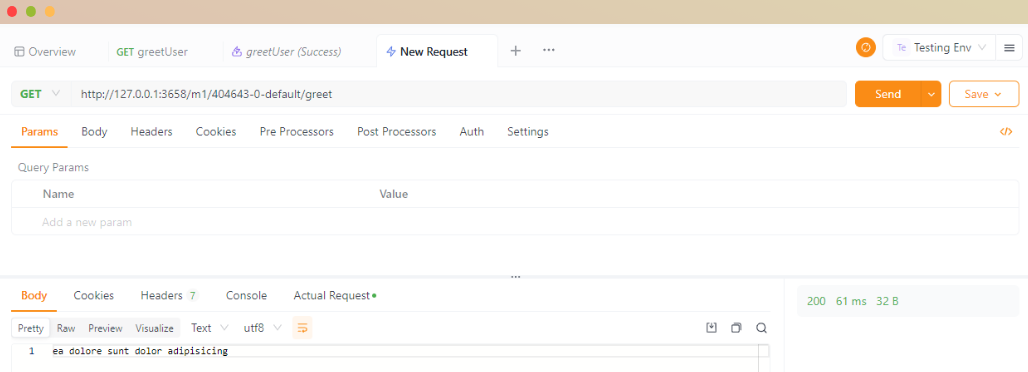Add a new tab with plus icon
The height and width of the screenshot is (372, 1028).
(x=516, y=51)
